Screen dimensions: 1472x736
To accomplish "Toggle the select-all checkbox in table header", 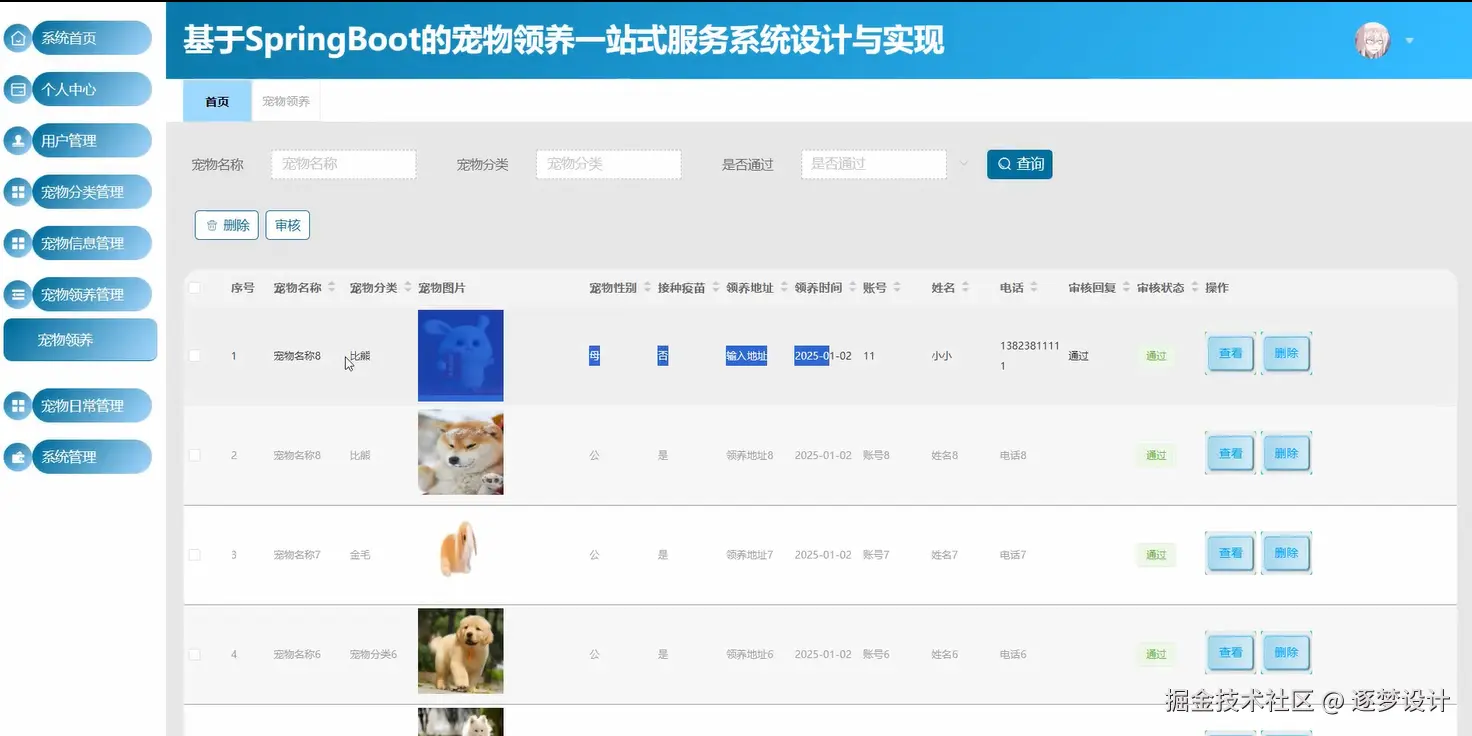I will [194, 288].
